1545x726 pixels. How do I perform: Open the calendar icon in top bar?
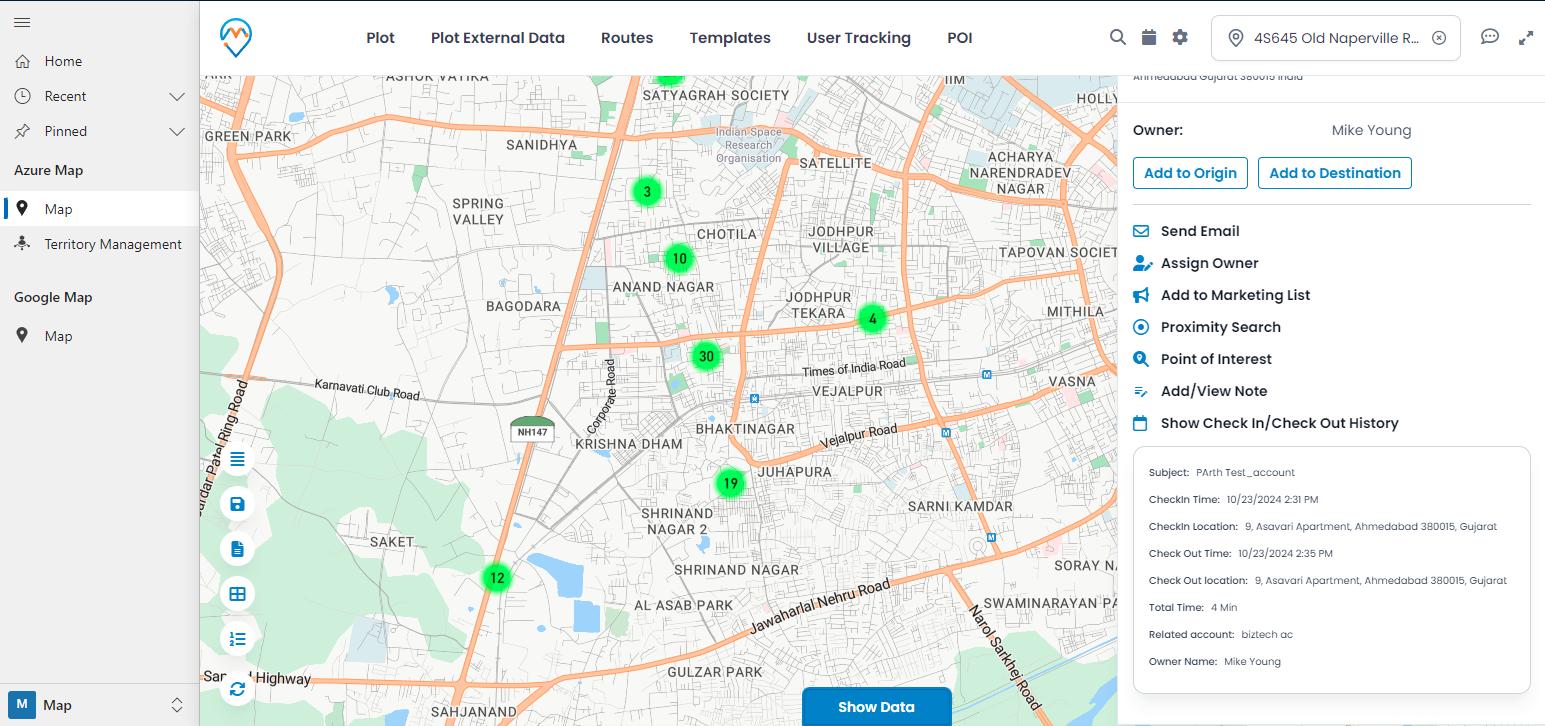click(x=1149, y=37)
